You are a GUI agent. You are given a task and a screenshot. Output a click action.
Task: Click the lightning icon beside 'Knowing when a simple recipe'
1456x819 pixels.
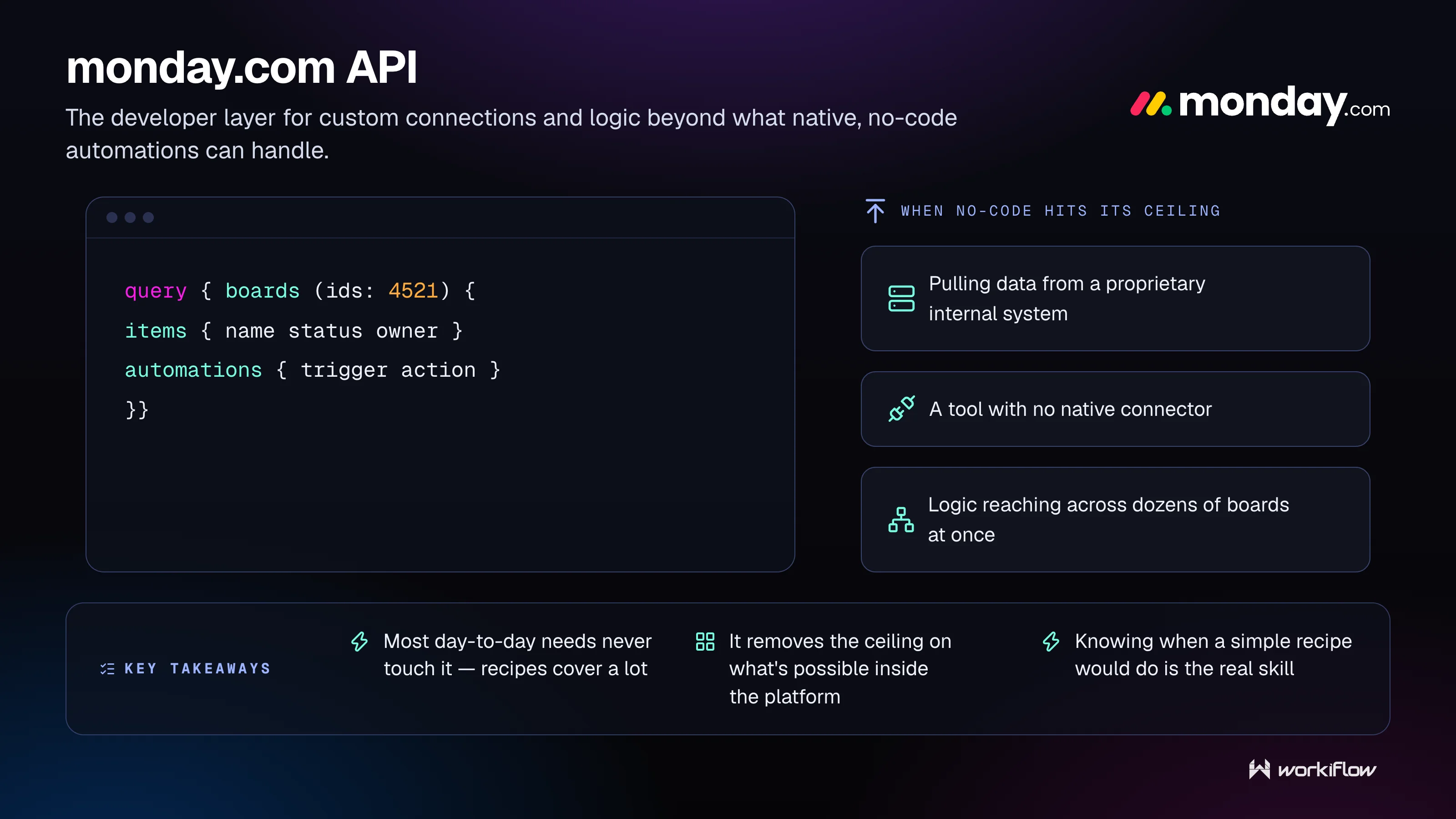tap(1051, 642)
